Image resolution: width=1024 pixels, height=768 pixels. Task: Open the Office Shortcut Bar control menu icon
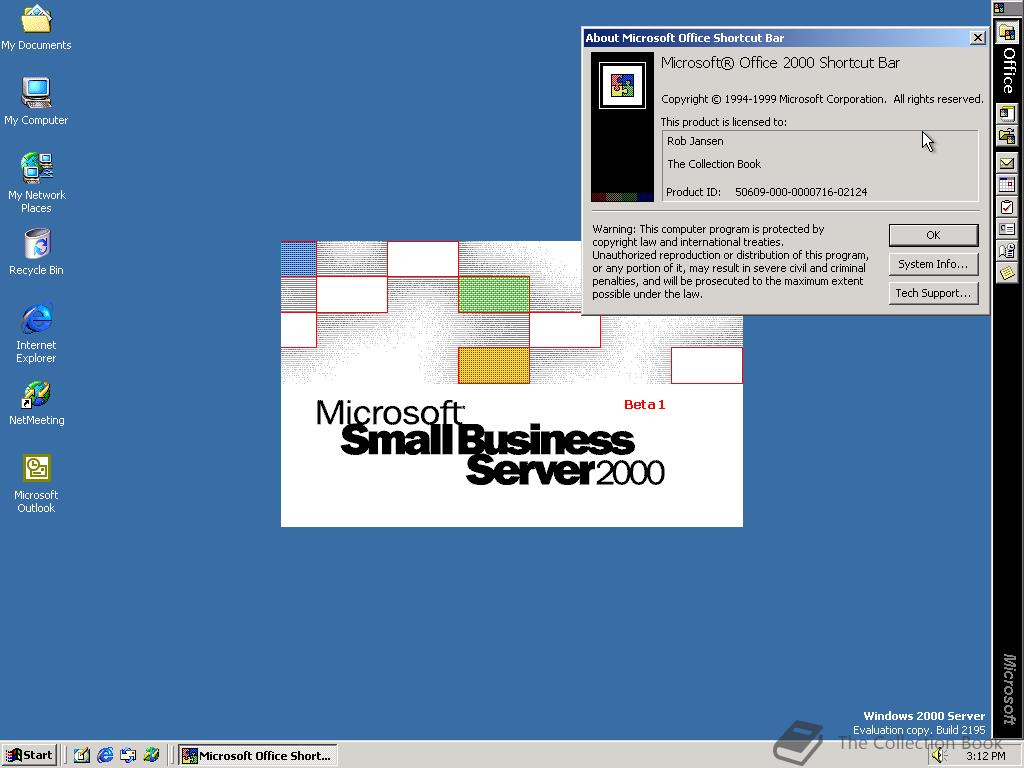pyautogui.click(x=1000, y=8)
